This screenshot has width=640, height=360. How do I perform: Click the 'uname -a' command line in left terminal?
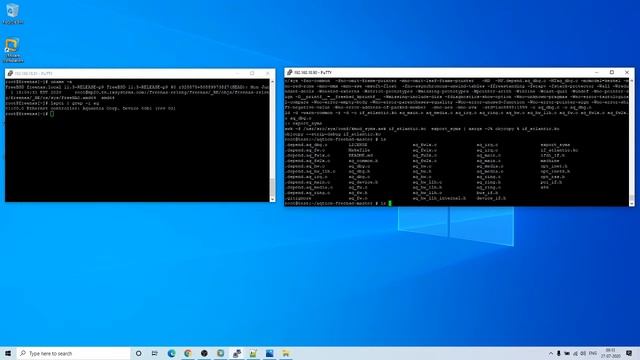coord(39,82)
